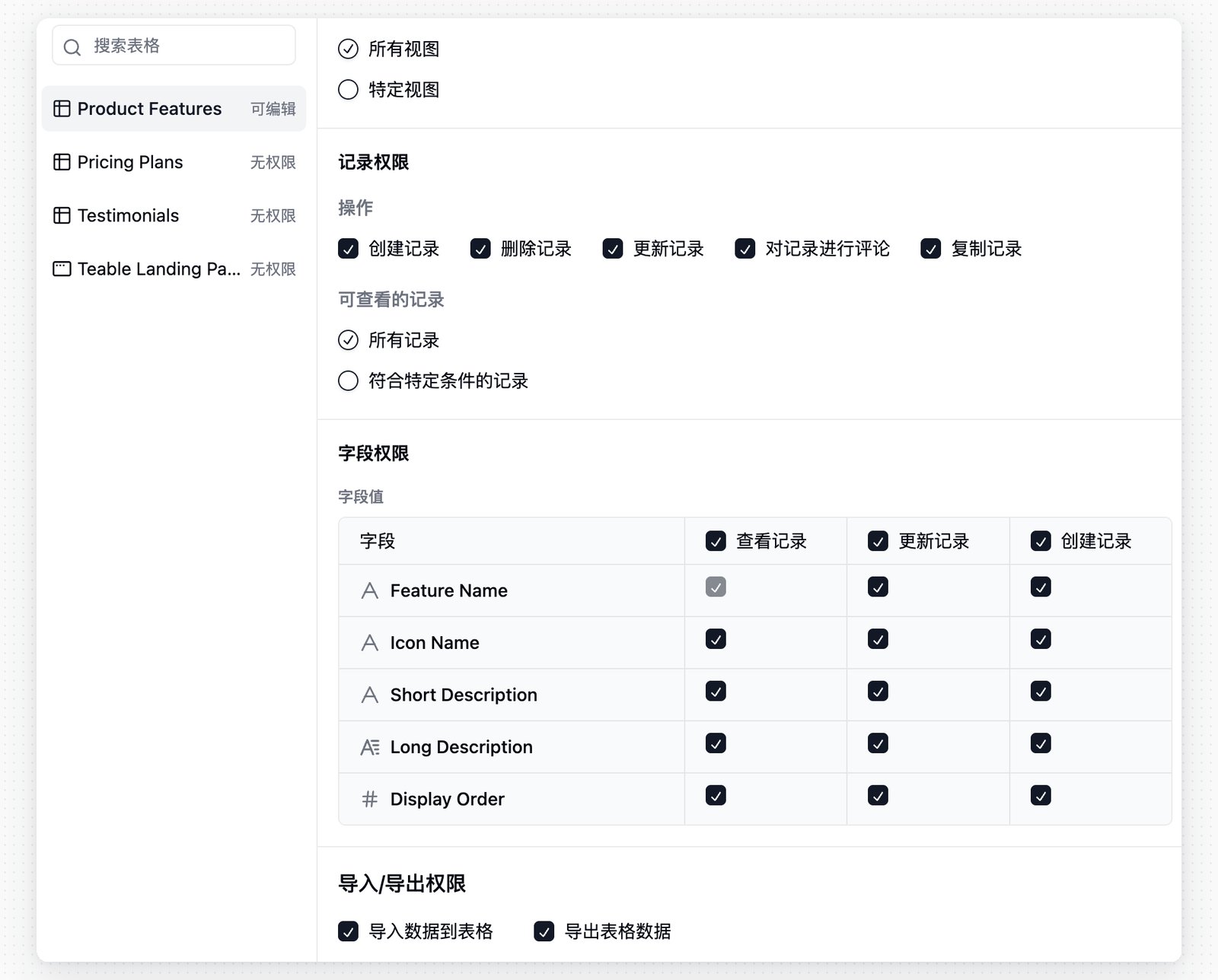Click the Pricing Plans table icon
The image size is (1218, 980).
click(62, 162)
